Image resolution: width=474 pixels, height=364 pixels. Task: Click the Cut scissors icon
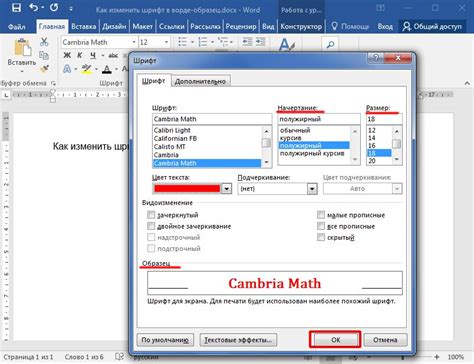click(x=44, y=42)
